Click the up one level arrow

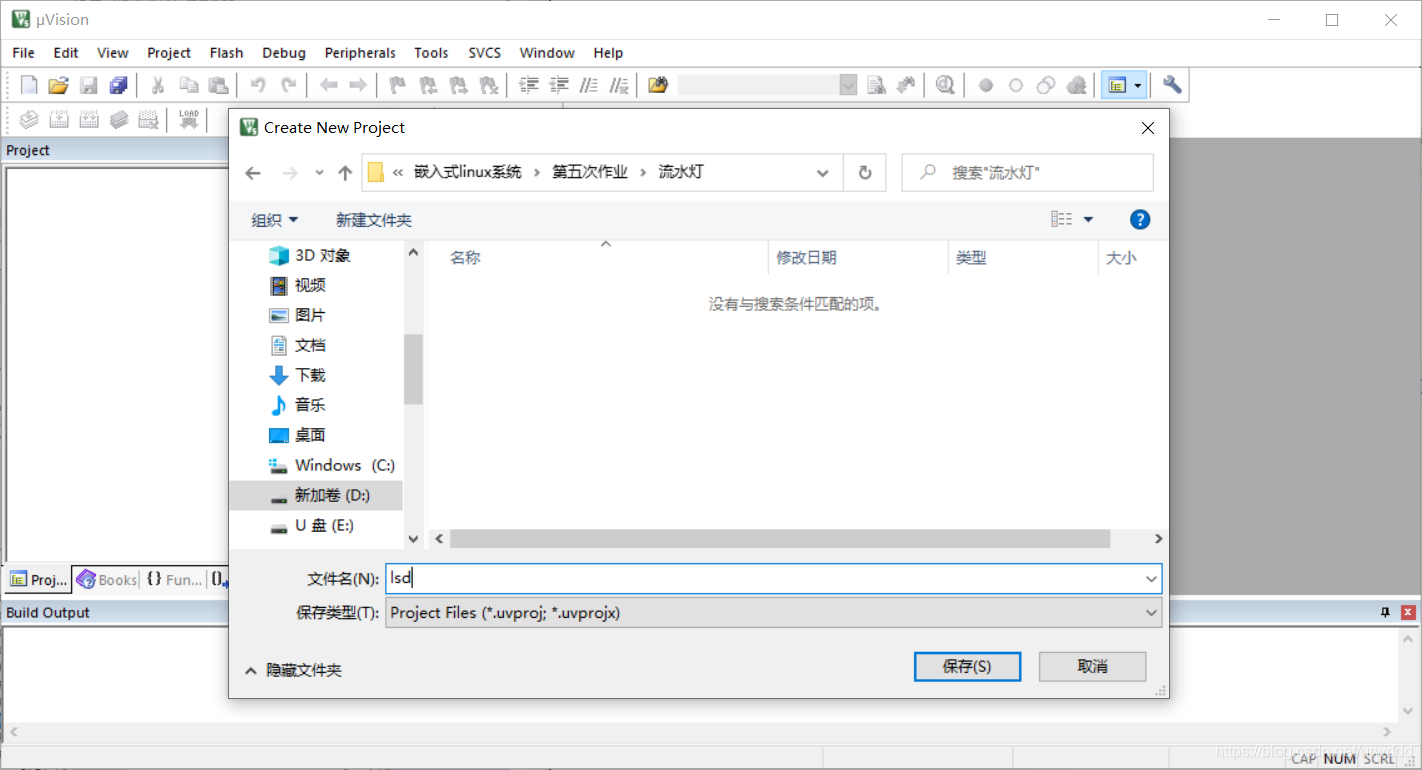[x=345, y=173]
